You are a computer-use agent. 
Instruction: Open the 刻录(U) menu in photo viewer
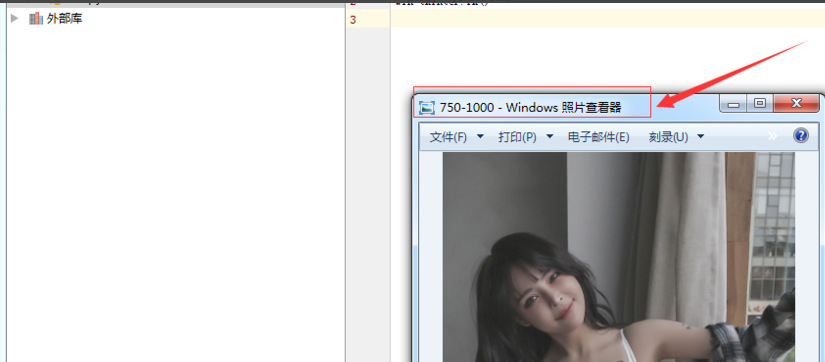click(668, 137)
